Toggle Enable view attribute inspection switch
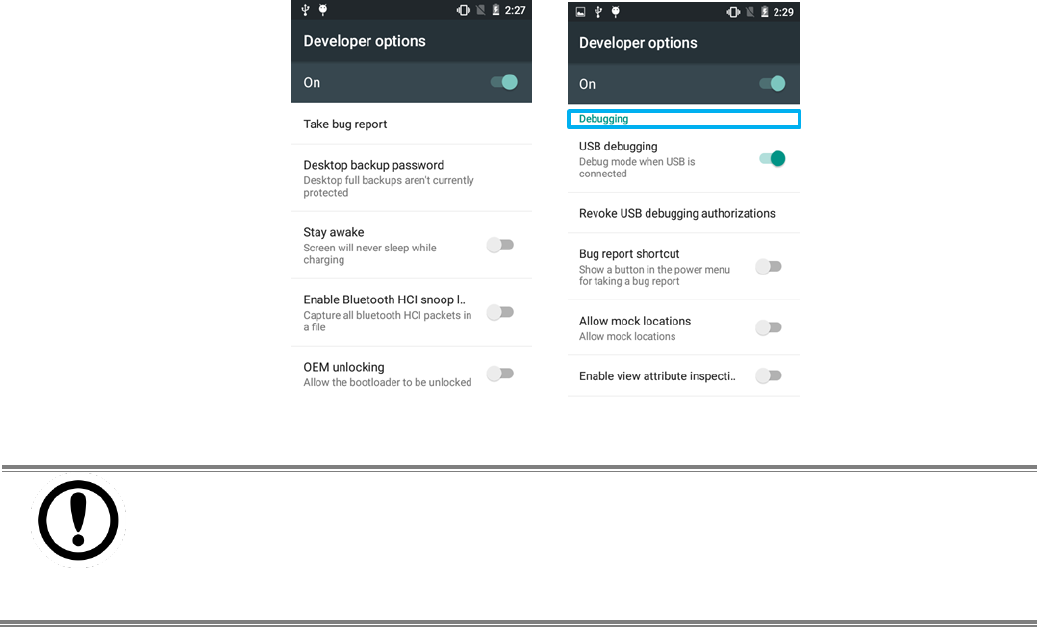The height and width of the screenshot is (627, 1037). tap(768, 376)
